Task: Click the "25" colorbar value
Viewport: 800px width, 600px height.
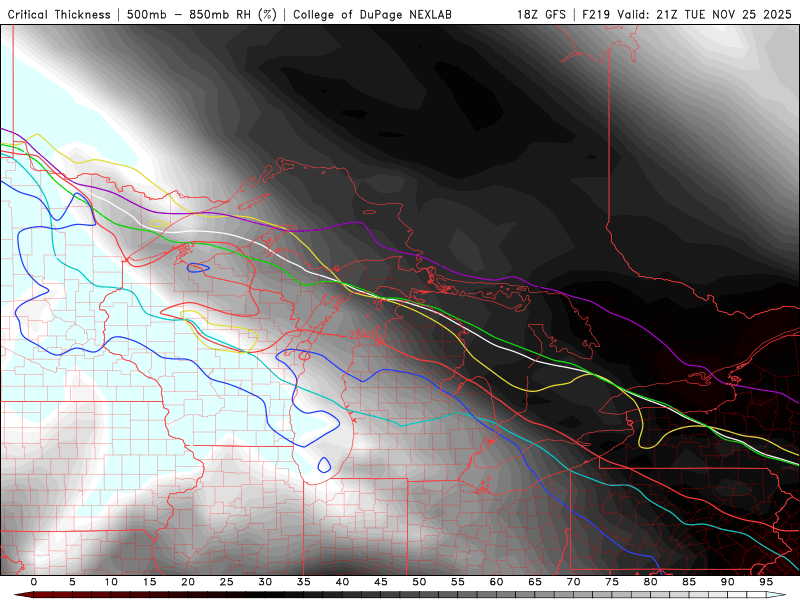Action: point(227,582)
